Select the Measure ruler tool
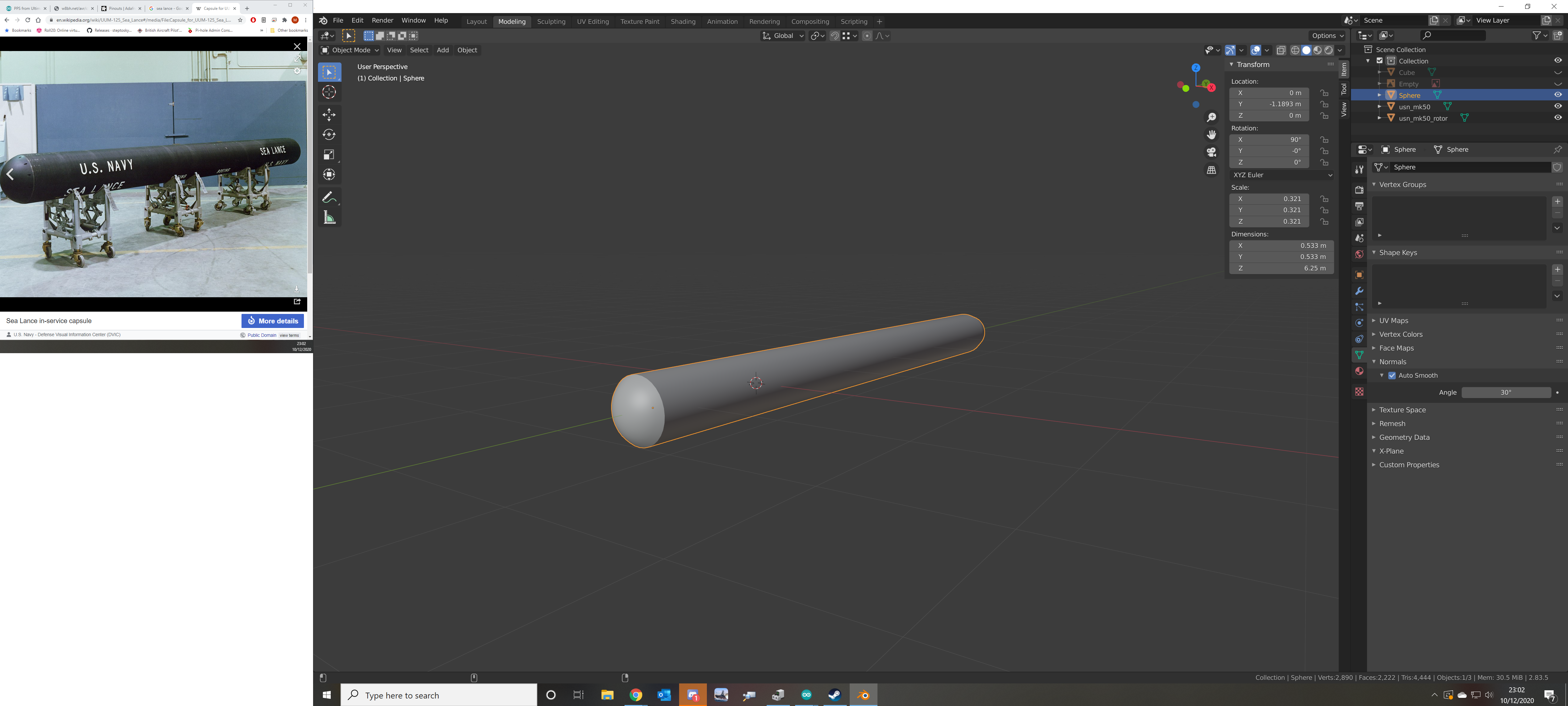 329,217
